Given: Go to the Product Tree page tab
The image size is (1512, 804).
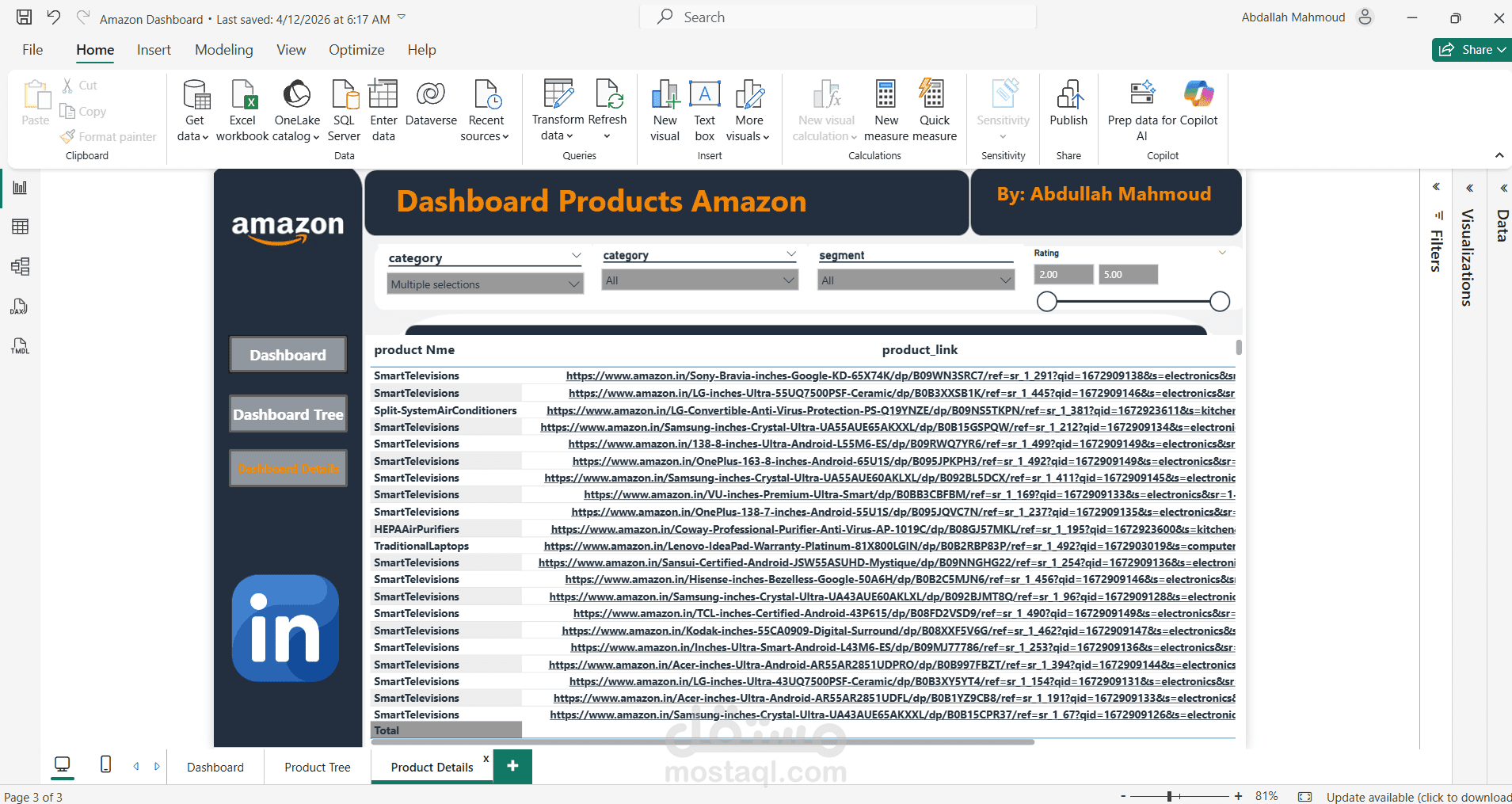Looking at the screenshot, I should (x=318, y=767).
